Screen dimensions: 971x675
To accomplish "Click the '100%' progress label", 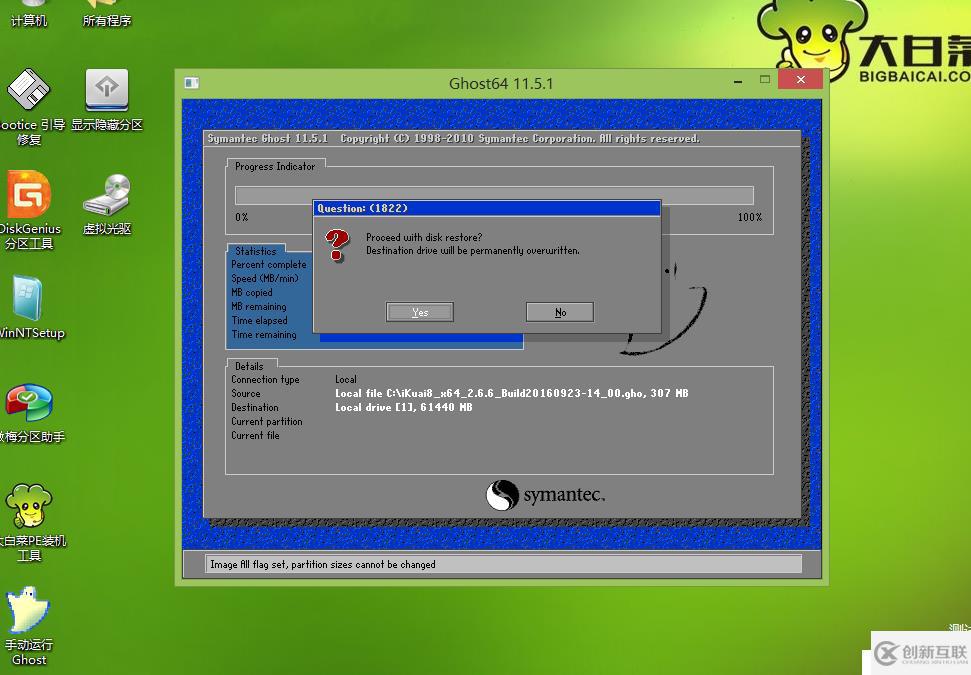I will [x=750, y=217].
